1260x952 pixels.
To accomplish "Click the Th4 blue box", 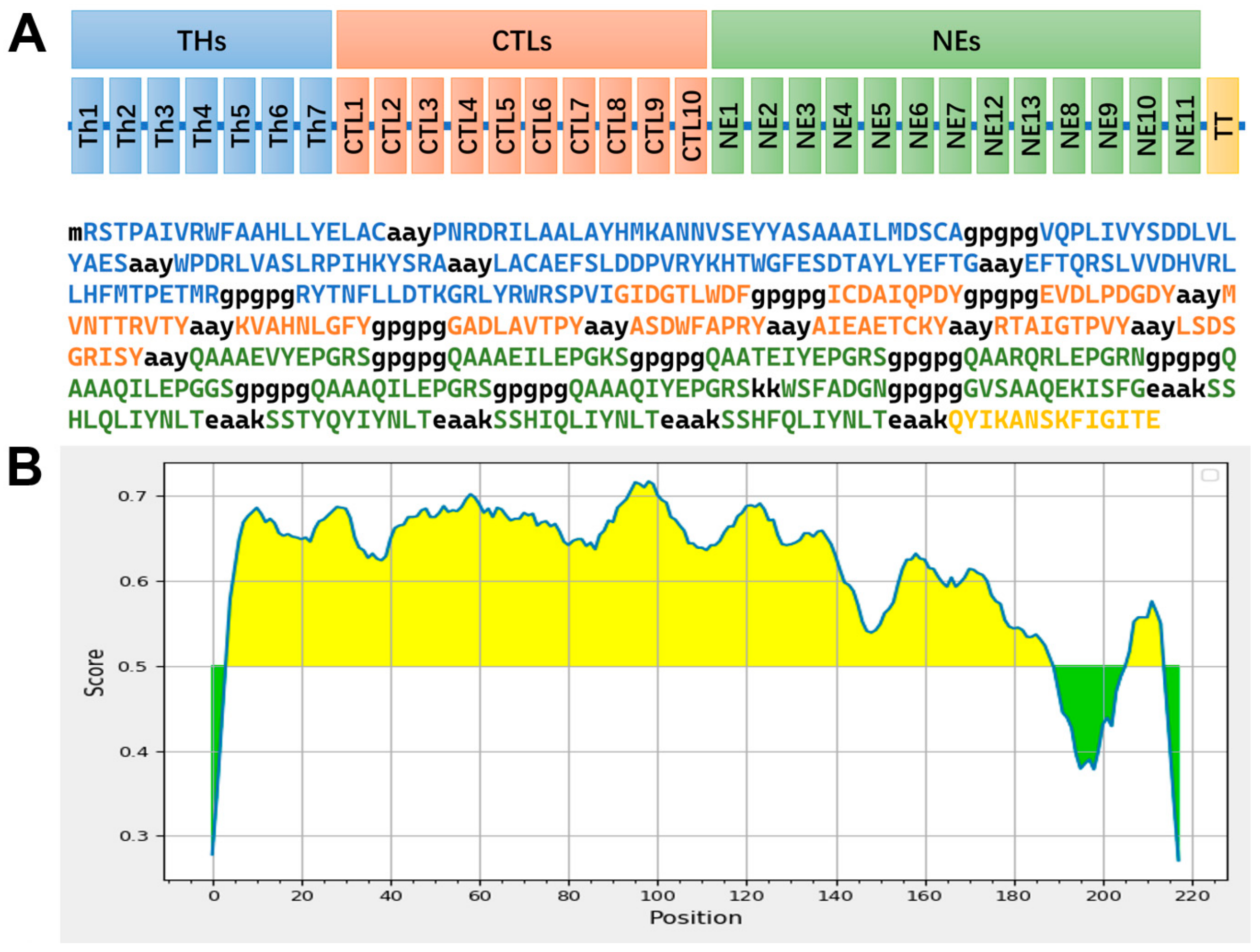I will click(201, 126).
